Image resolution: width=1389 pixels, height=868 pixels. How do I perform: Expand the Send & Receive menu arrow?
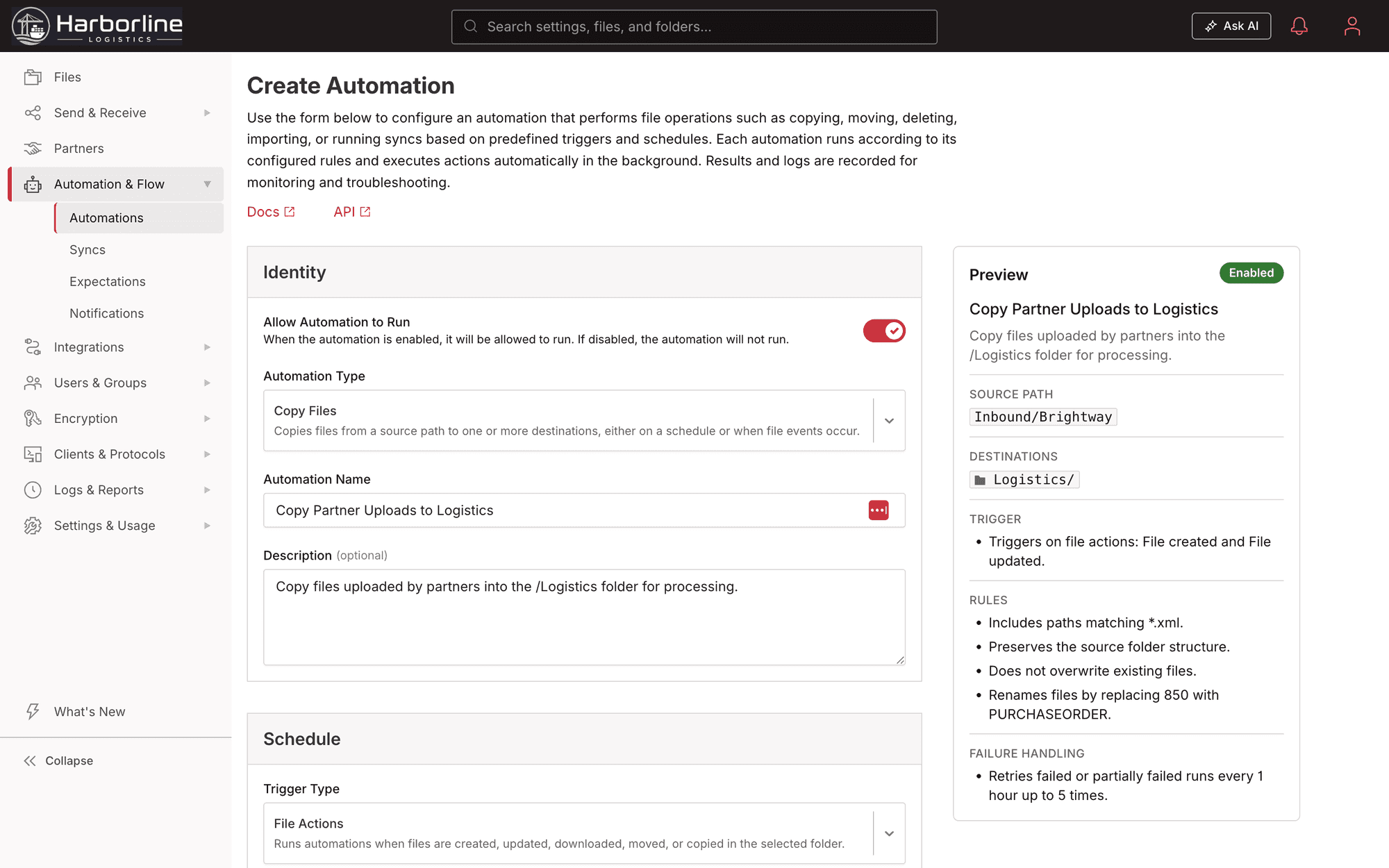207,112
